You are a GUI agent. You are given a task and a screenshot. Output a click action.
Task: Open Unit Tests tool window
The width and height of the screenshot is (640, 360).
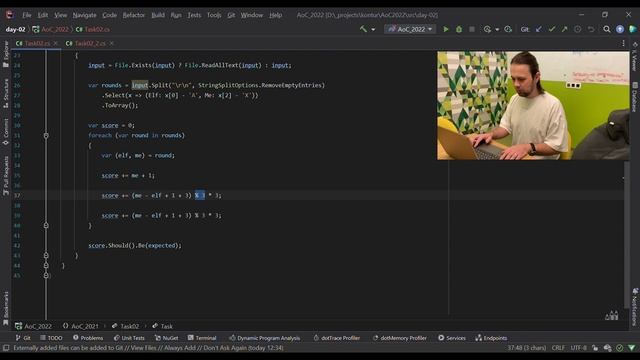coord(129,338)
